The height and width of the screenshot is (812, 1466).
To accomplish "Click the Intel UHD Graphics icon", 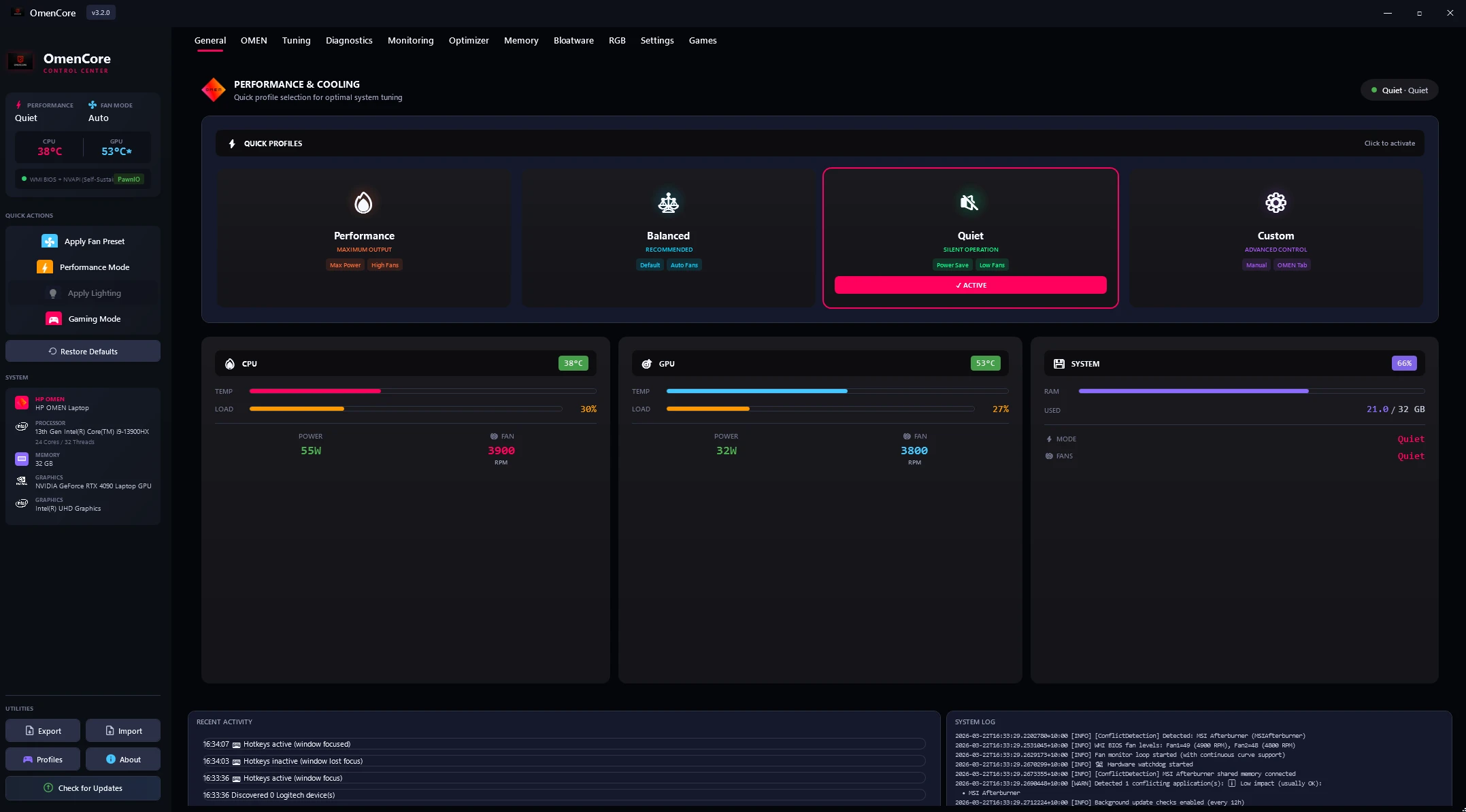I will (22, 504).
